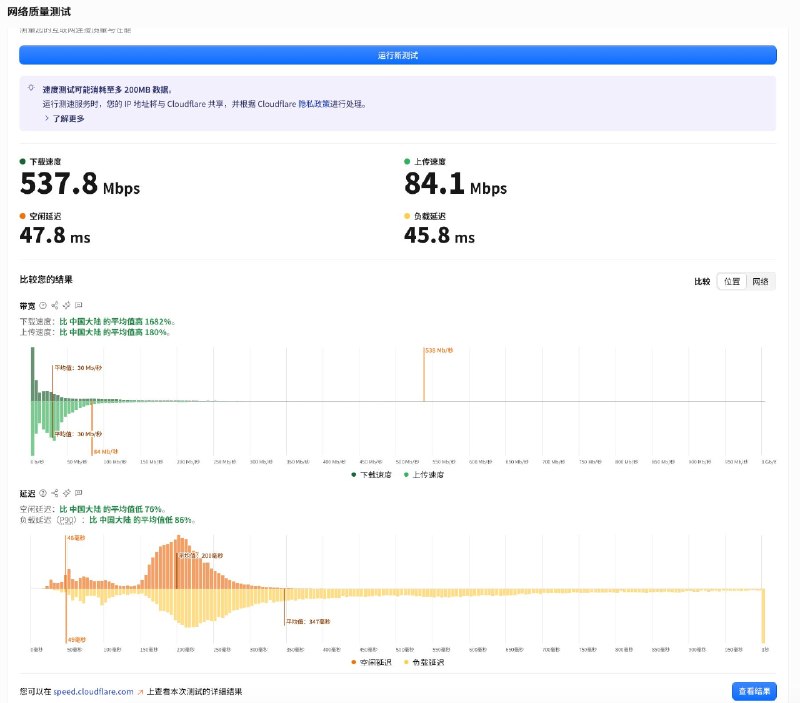This screenshot has width=800, height=703.
Task: Click the orange dot next to 空闲延迟 metric label
Action: [22, 216]
